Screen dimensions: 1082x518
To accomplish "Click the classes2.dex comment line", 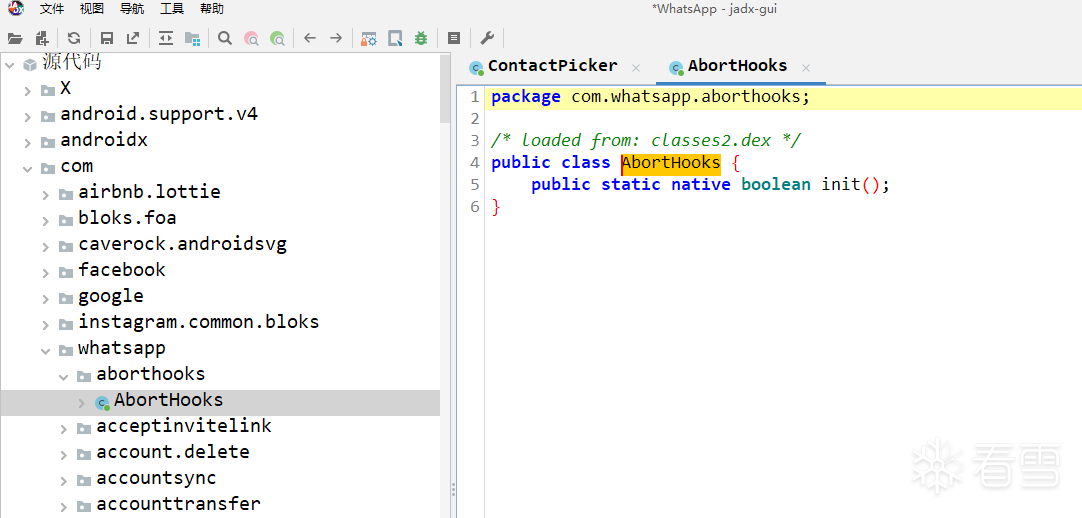I will click(646, 141).
